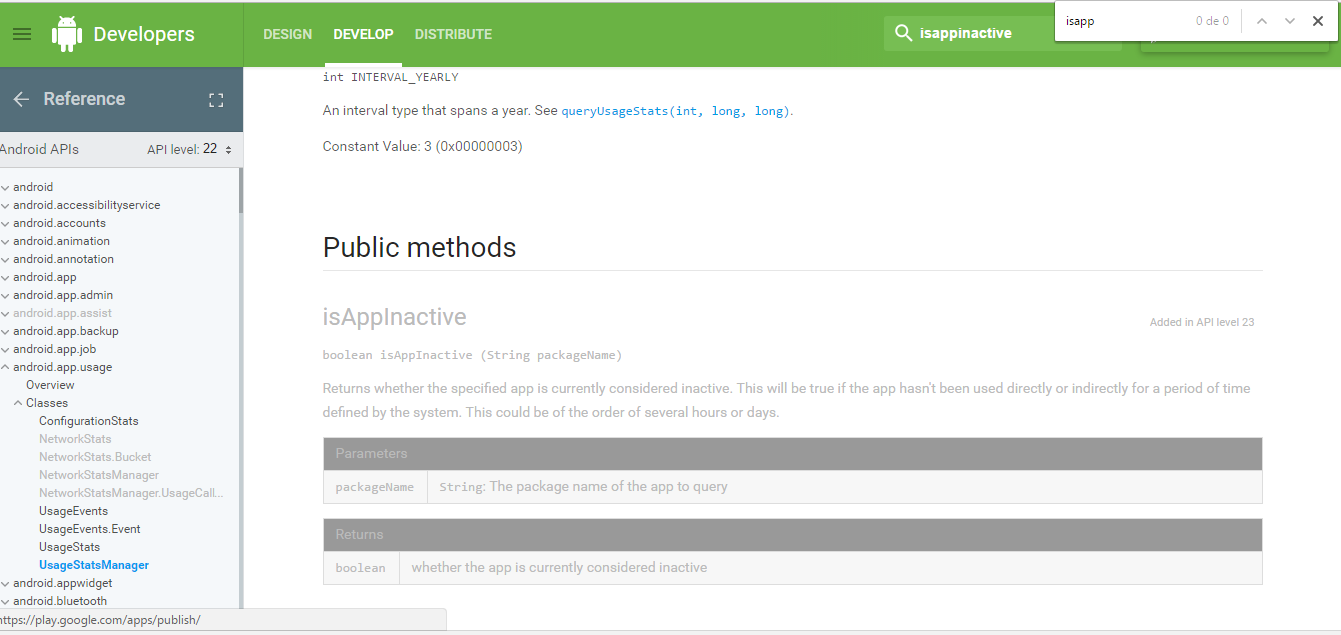Viewport: 1341px width, 635px height.
Task: Open the NetworkStats class
Action: click(75, 439)
